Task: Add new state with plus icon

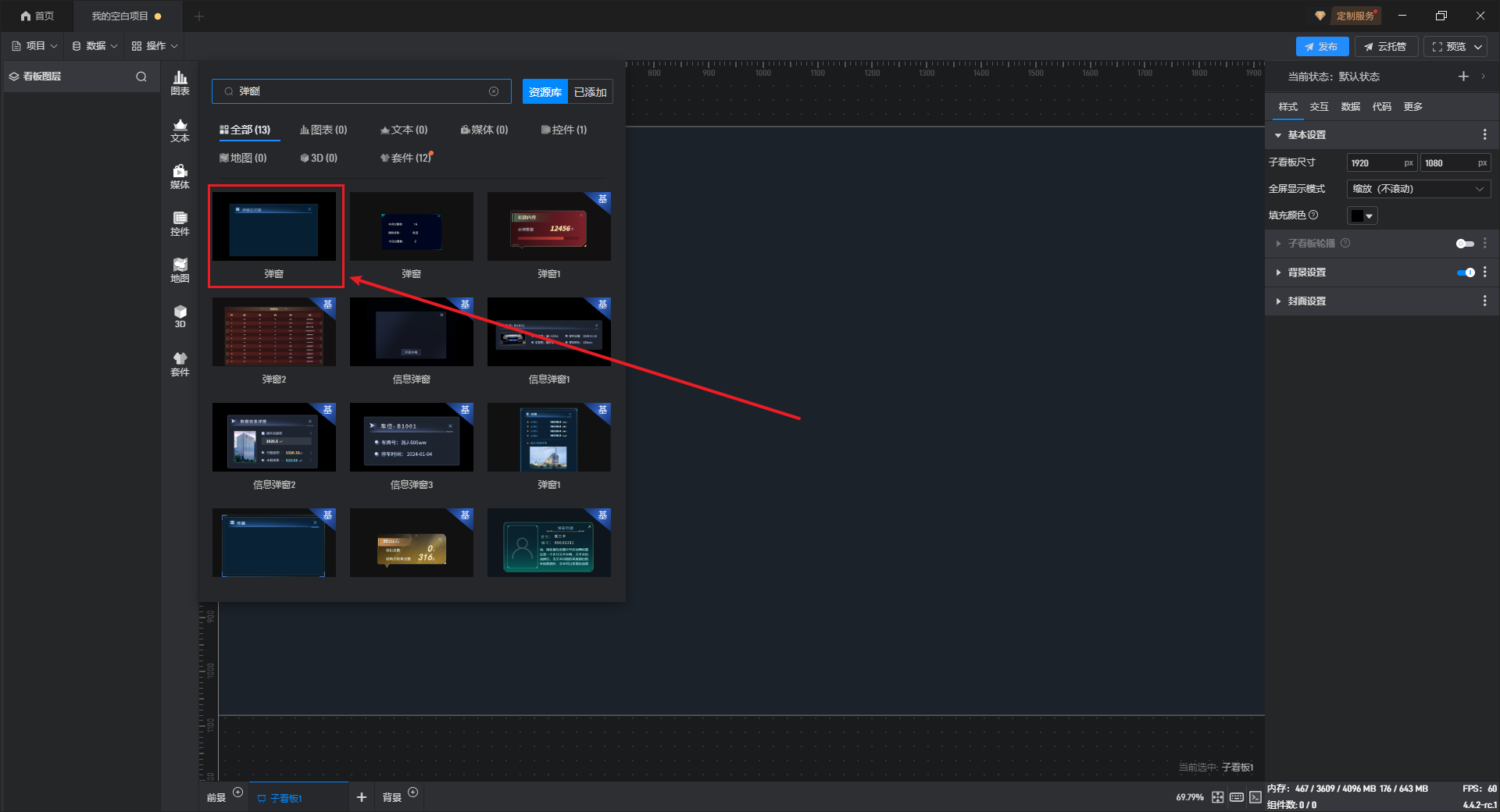Action: coord(1463,77)
